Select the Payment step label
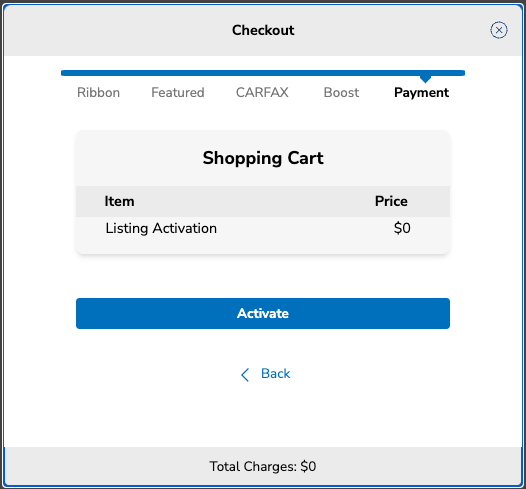Screen dimensions: 526x489 (x=421, y=93)
